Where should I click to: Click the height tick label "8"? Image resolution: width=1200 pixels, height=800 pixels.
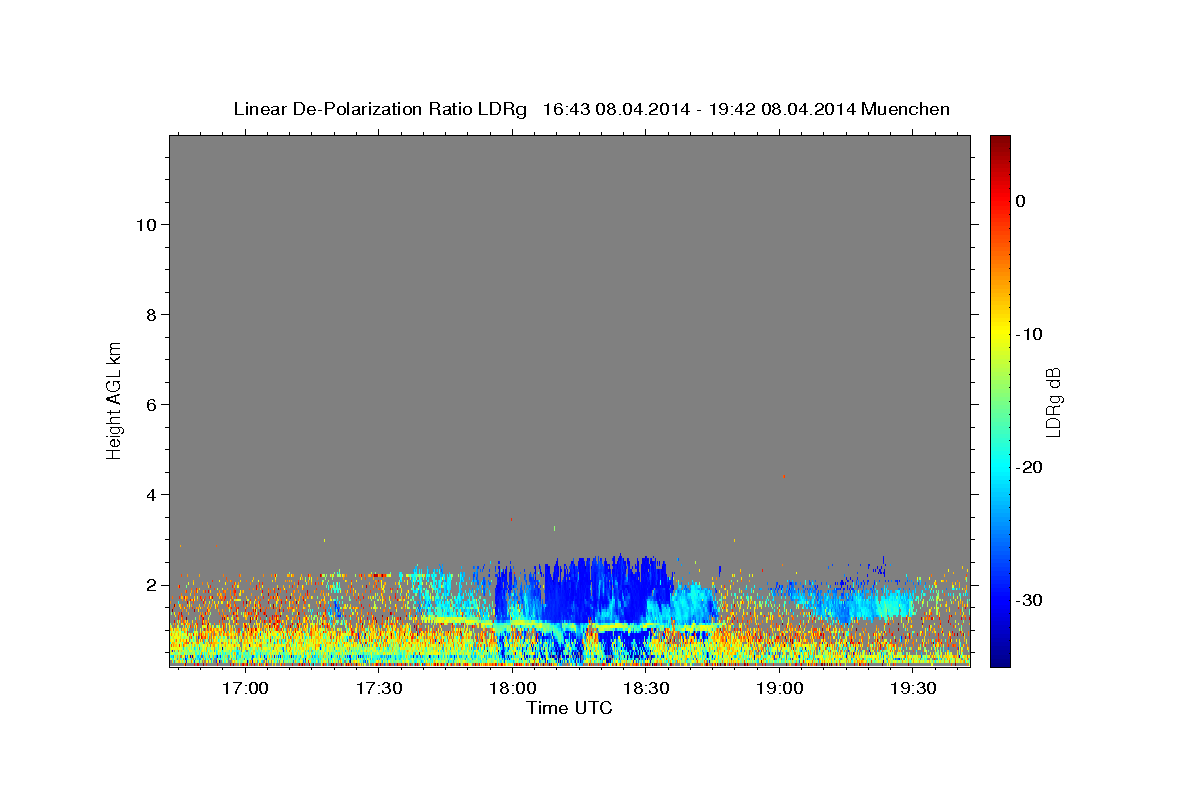pyautogui.click(x=150, y=315)
